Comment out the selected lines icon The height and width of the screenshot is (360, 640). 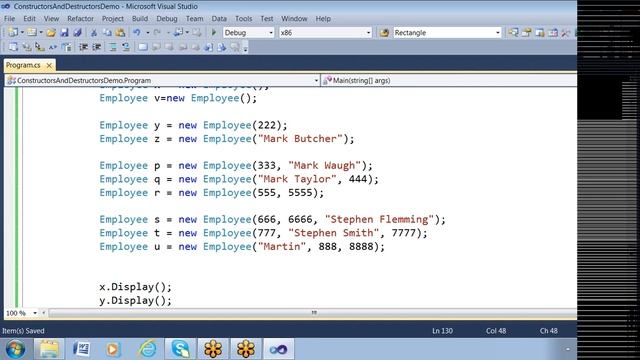coord(113,47)
